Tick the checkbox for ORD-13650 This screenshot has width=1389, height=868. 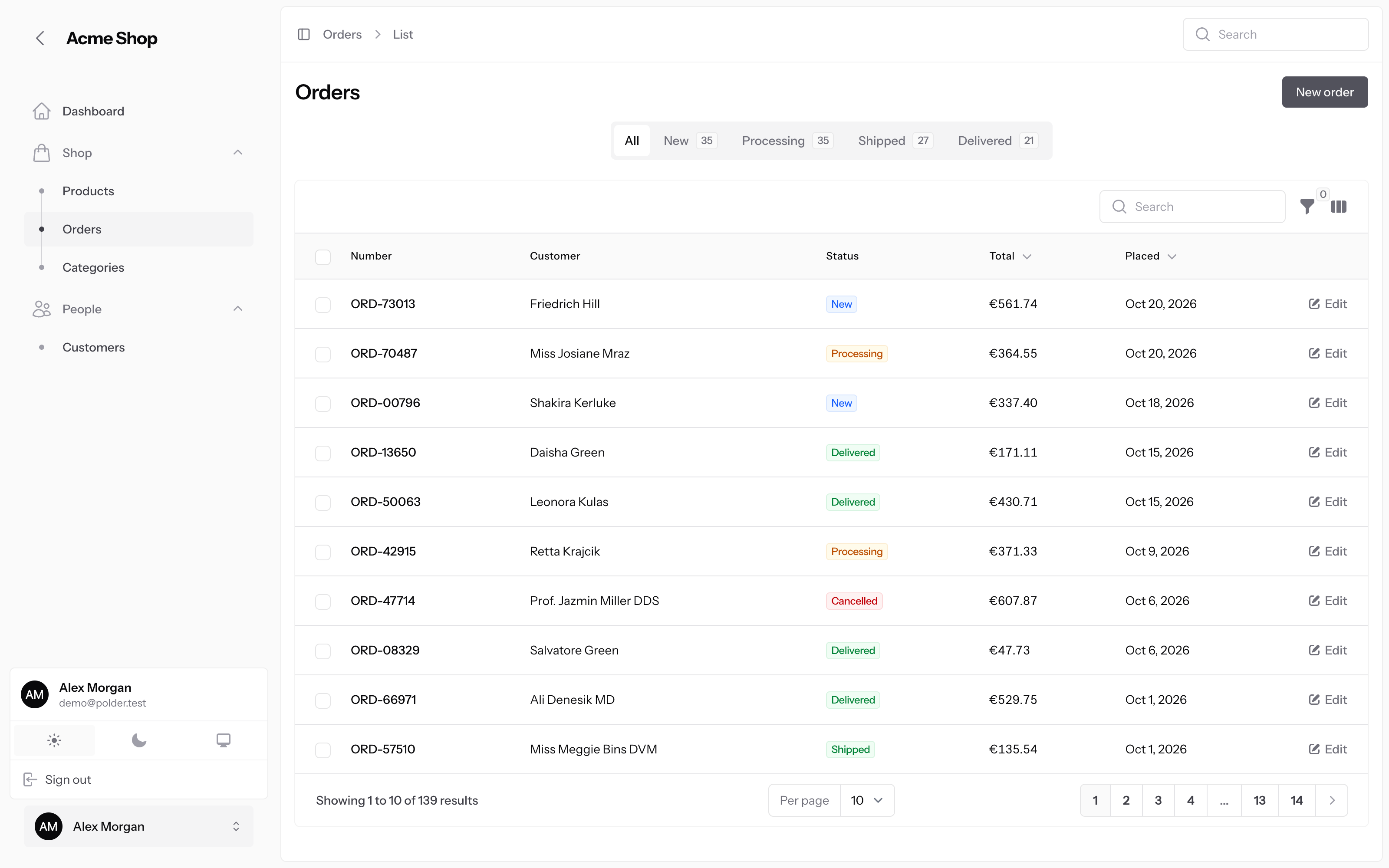click(x=323, y=453)
